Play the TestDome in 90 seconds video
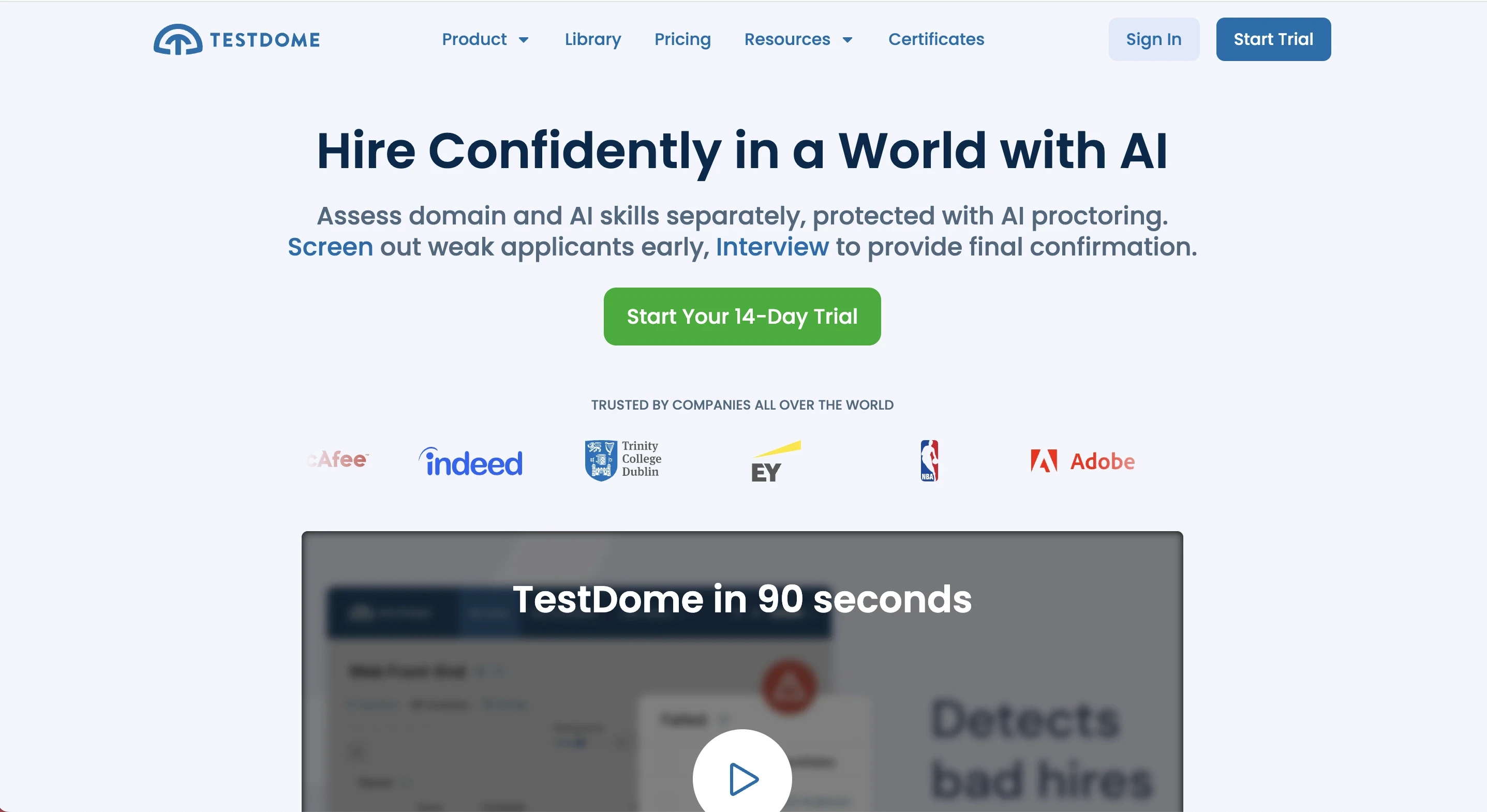 pos(742,778)
